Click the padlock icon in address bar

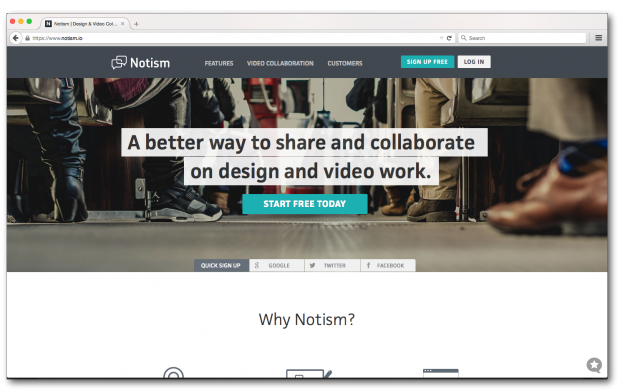27,38
